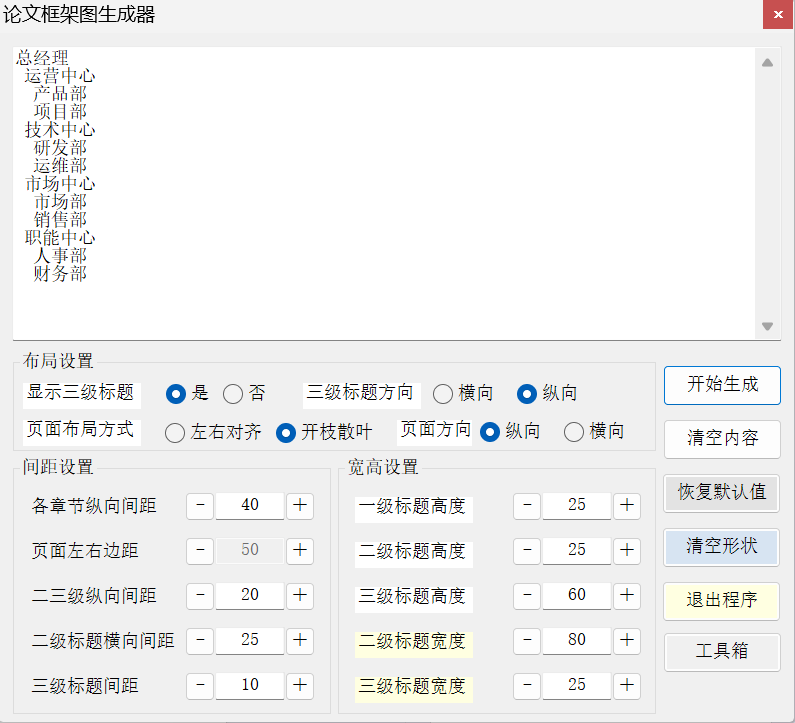Viewport: 795px width, 723px height.
Task: Increase 三级标题间距 with plus button
Action: (300, 685)
